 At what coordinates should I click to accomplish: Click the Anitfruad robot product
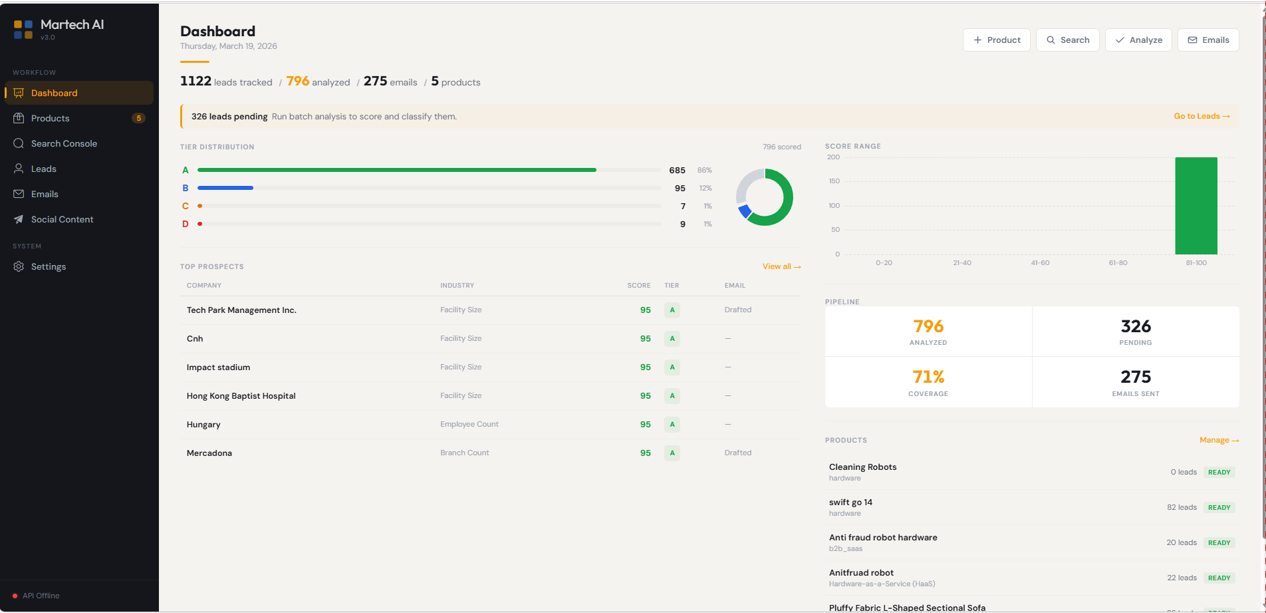point(1032,578)
